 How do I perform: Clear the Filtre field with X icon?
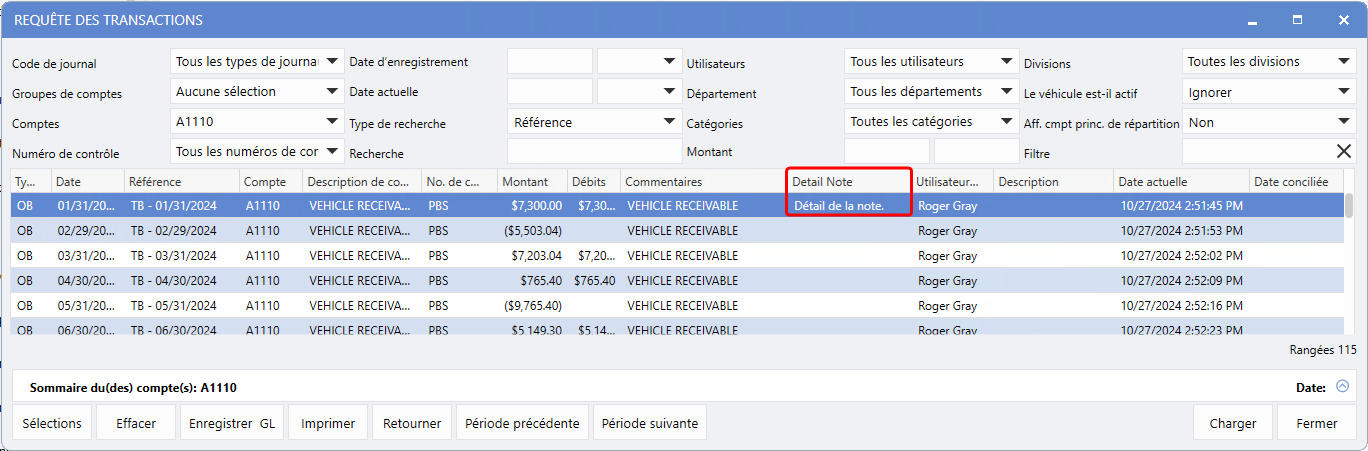tap(1343, 152)
